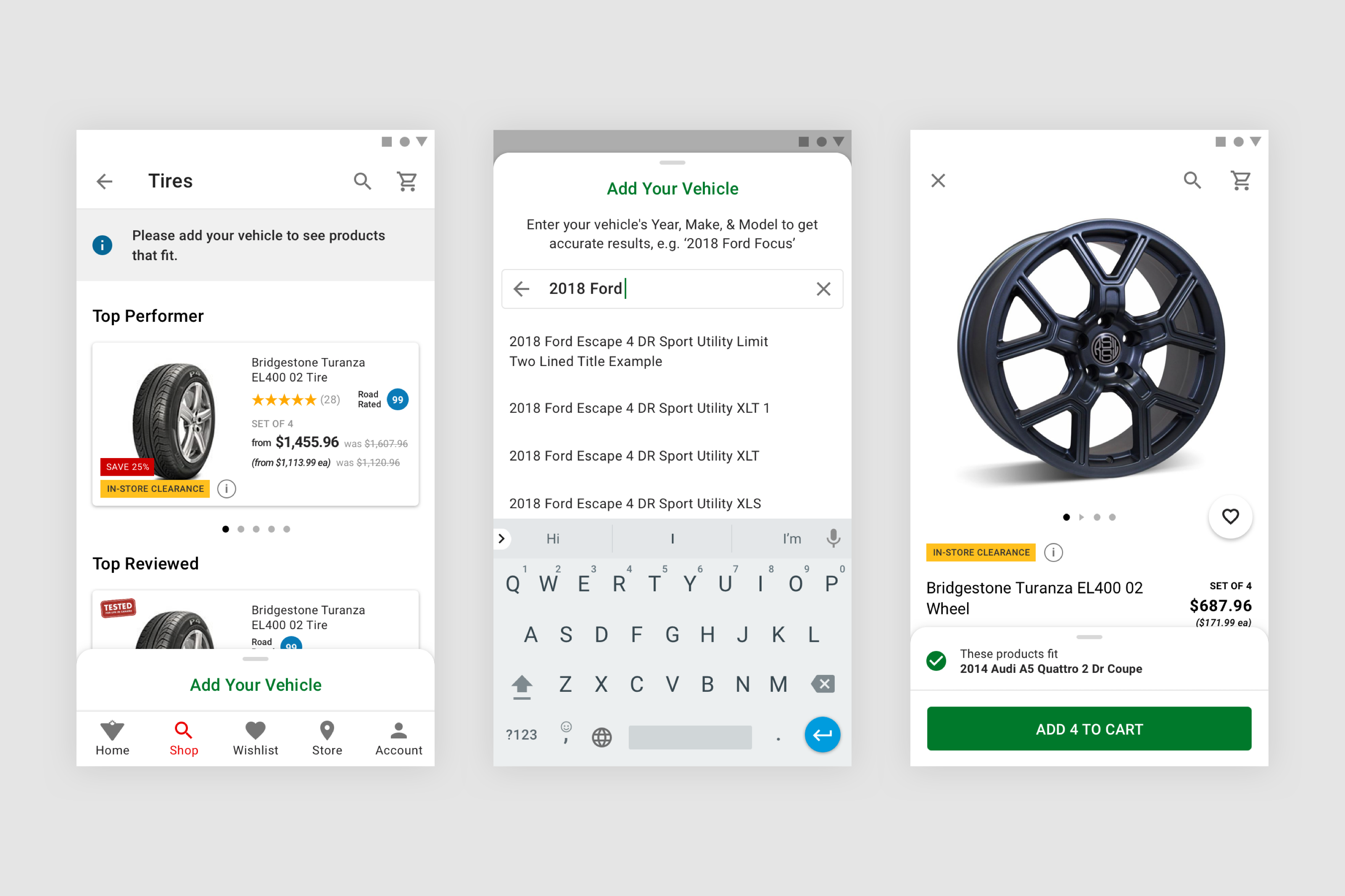Tap the globe language key
The width and height of the screenshot is (1345, 896).
(x=601, y=737)
